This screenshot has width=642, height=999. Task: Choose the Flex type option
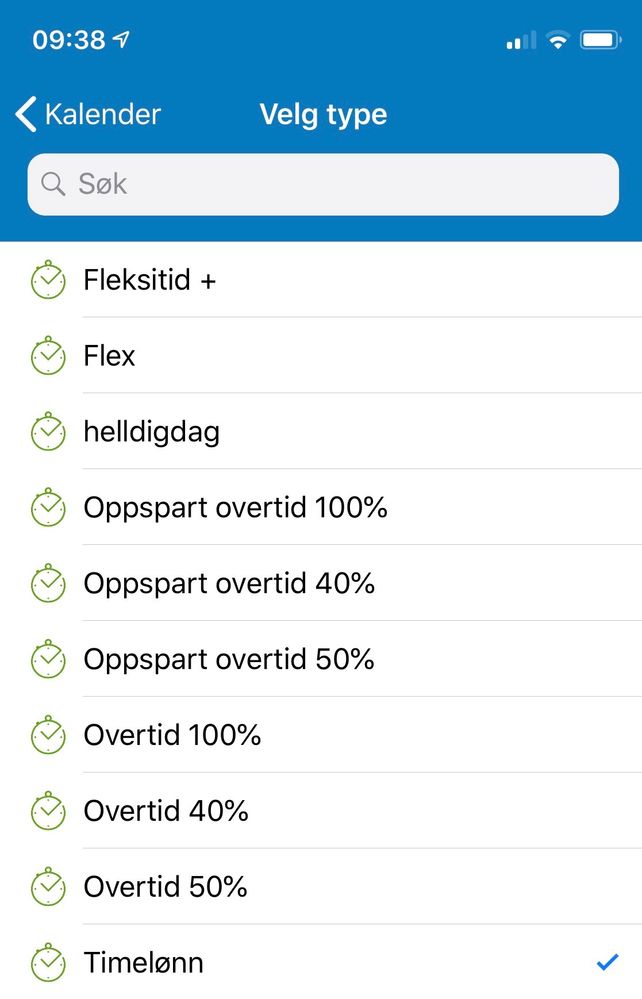[321, 356]
